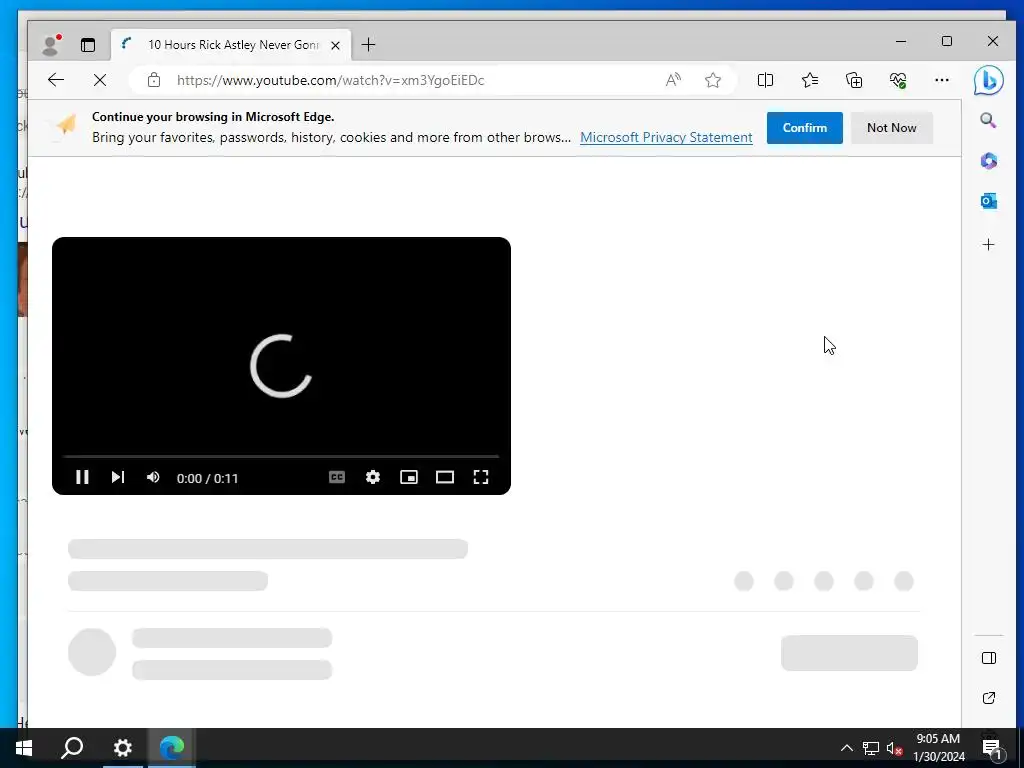1024x768 pixels.
Task: Close the Rick Astley tab
Action: [x=335, y=45]
